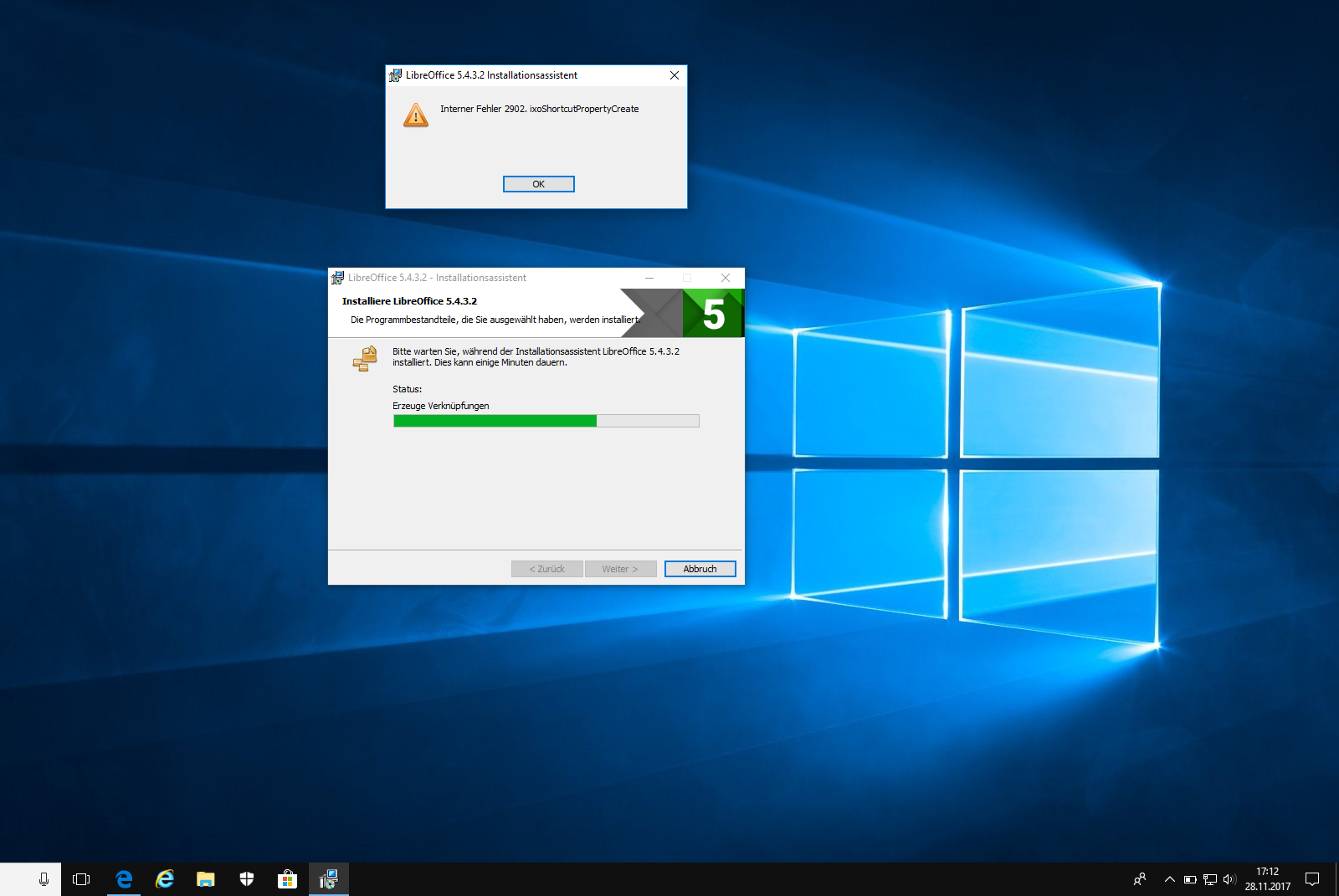Click Abbruch to cancel the installation

700,569
